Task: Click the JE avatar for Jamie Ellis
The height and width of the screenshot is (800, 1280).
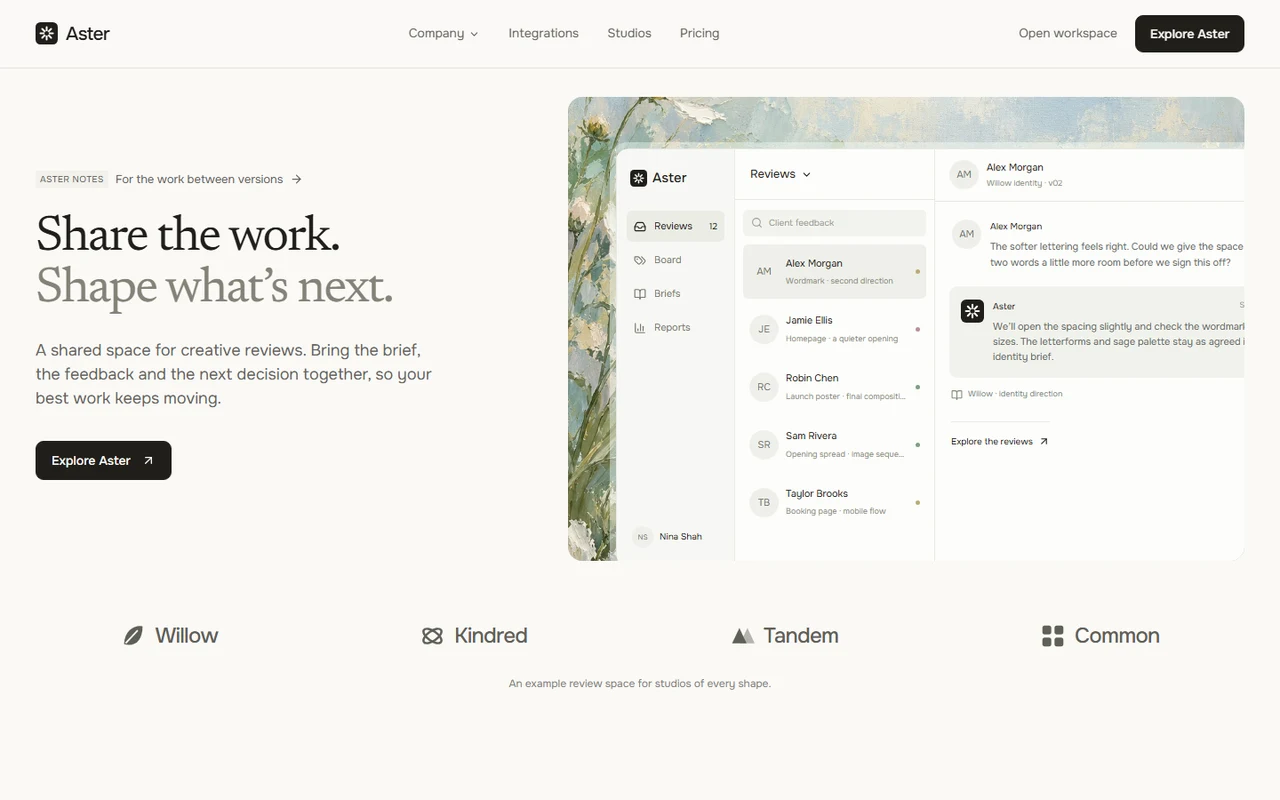Action: pyautogui.click(x=764, y=329)
